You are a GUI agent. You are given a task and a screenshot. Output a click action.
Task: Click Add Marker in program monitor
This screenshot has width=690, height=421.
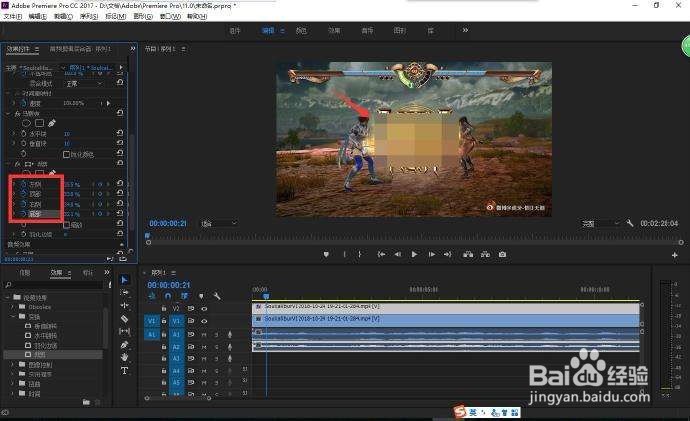click(x=326, y=254)
